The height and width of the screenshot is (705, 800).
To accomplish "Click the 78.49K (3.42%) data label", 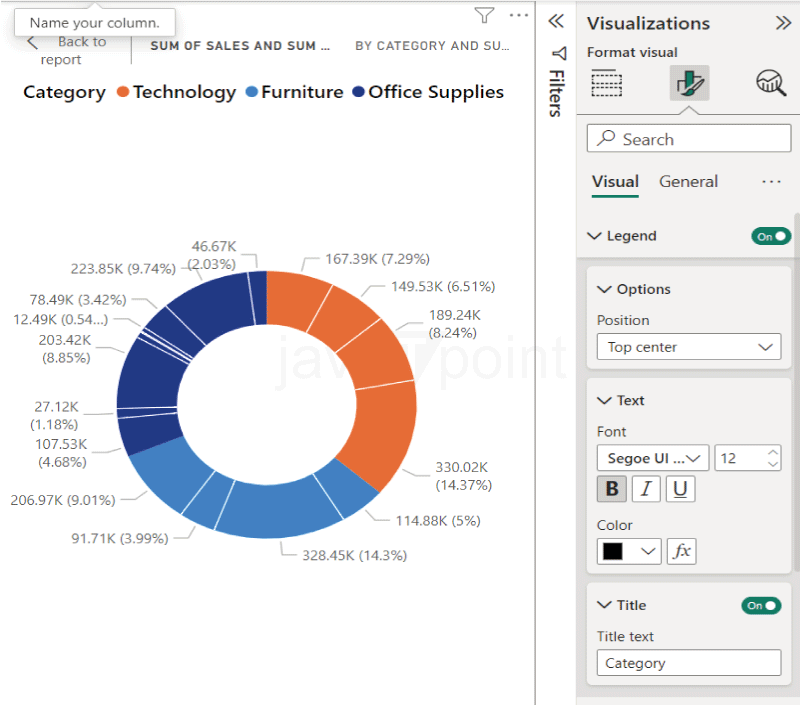I will point(78,299).
